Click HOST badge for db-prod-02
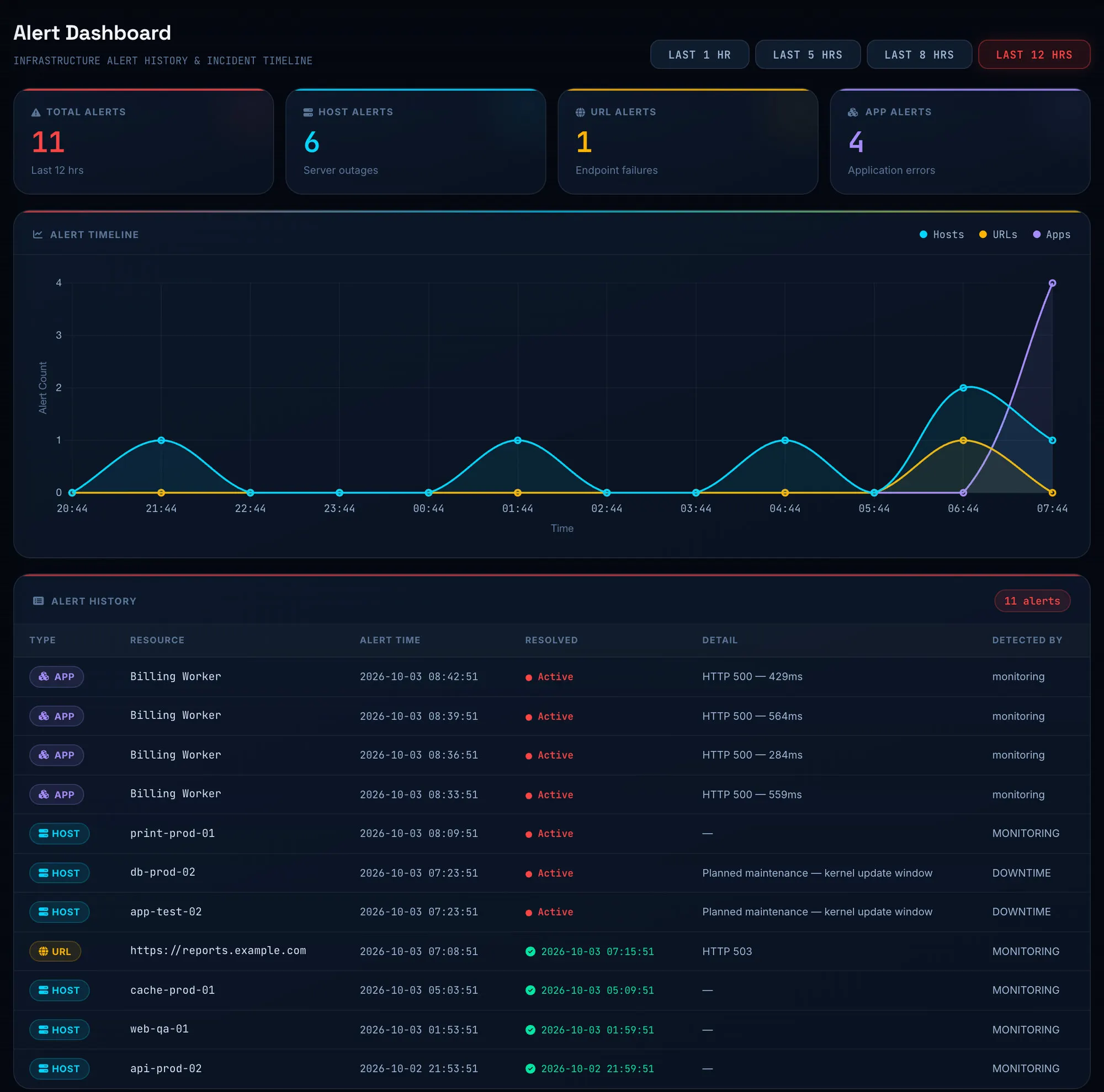 [x=60, y=873]
